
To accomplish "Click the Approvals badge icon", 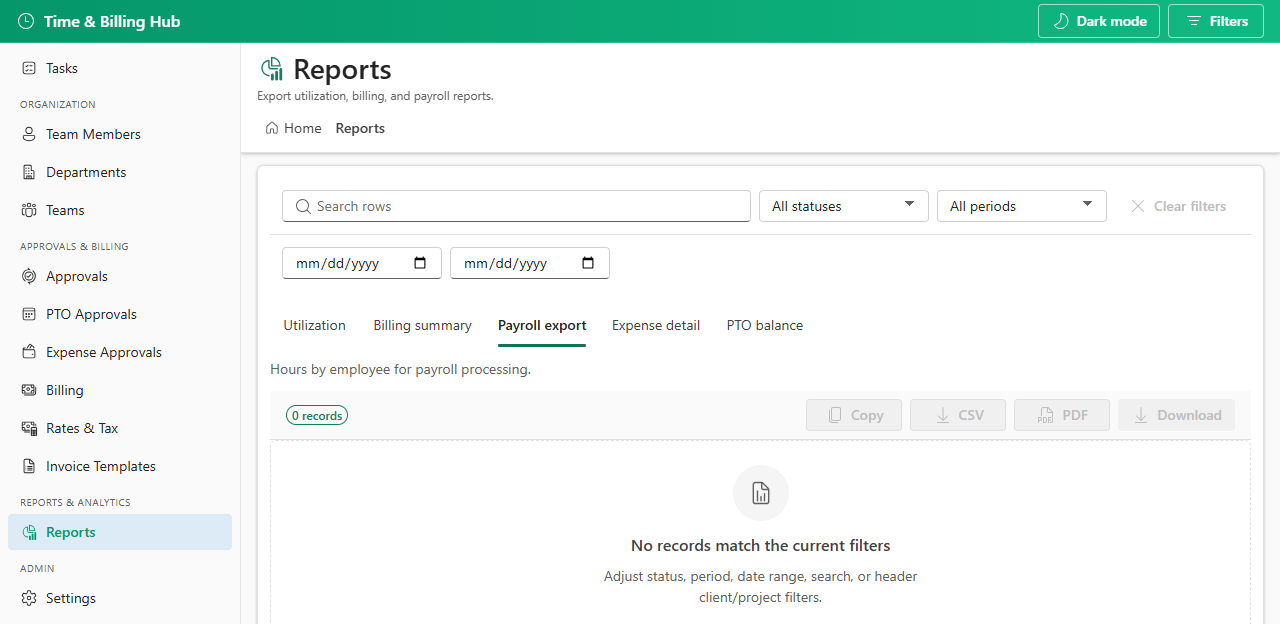I will click(x=29, y=276).
